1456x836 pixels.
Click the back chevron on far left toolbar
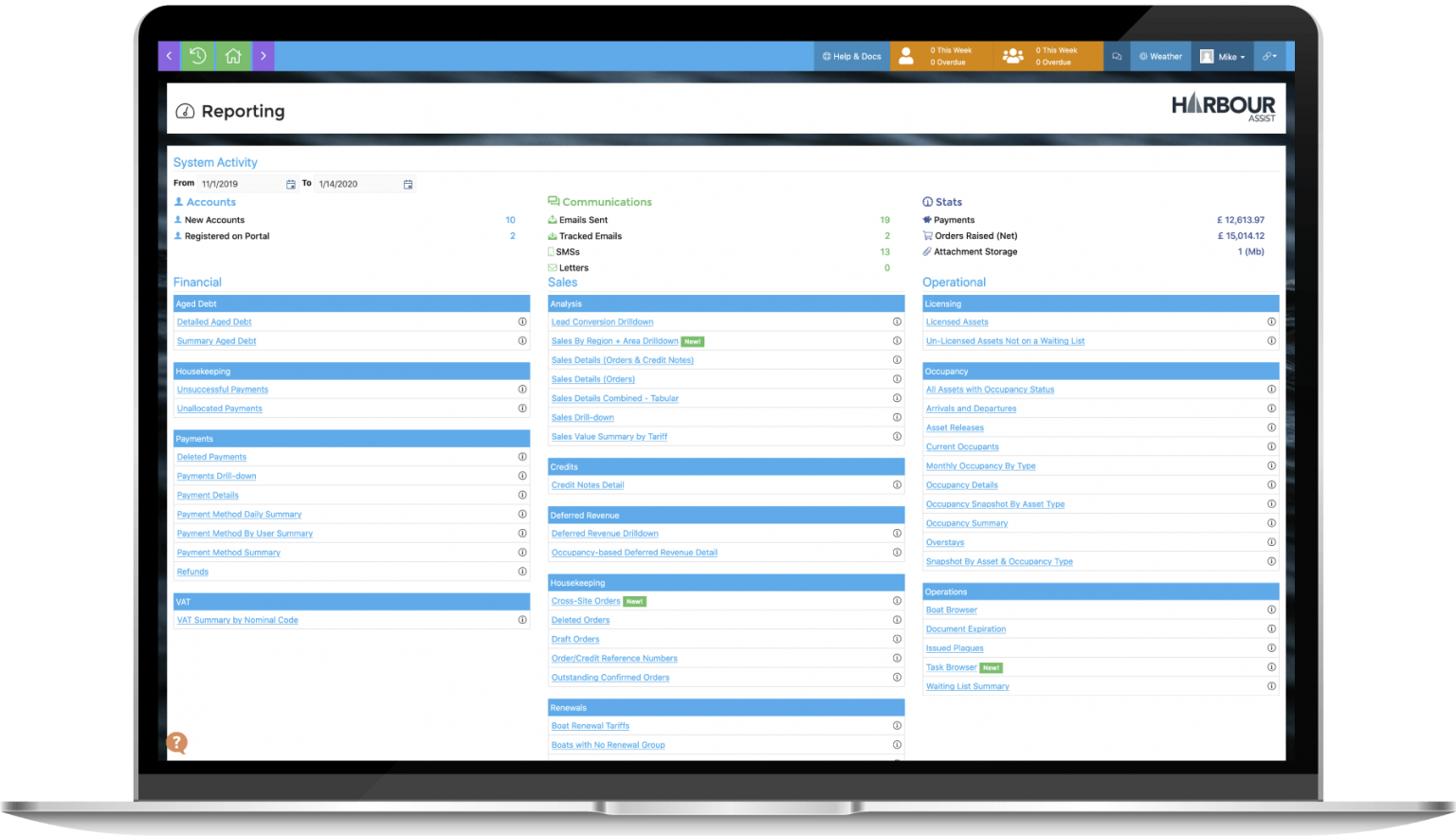[x=169, y=55]
